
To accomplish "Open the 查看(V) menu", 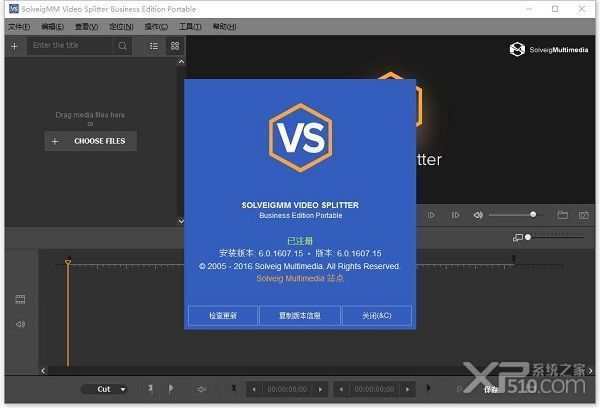I will pyautogui.click(x=86, y=27).
